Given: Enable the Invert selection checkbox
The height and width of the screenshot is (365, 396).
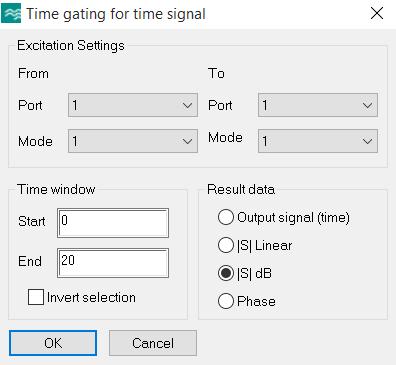Looking at the screenshot, I should pyautogui.click(x=36, y=297).
